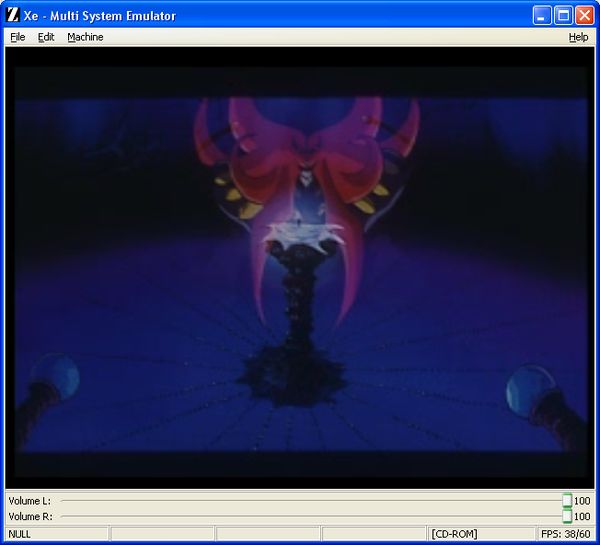
Task: Click the [CD-ROM] status bar entry
Action: pos(481,534)
